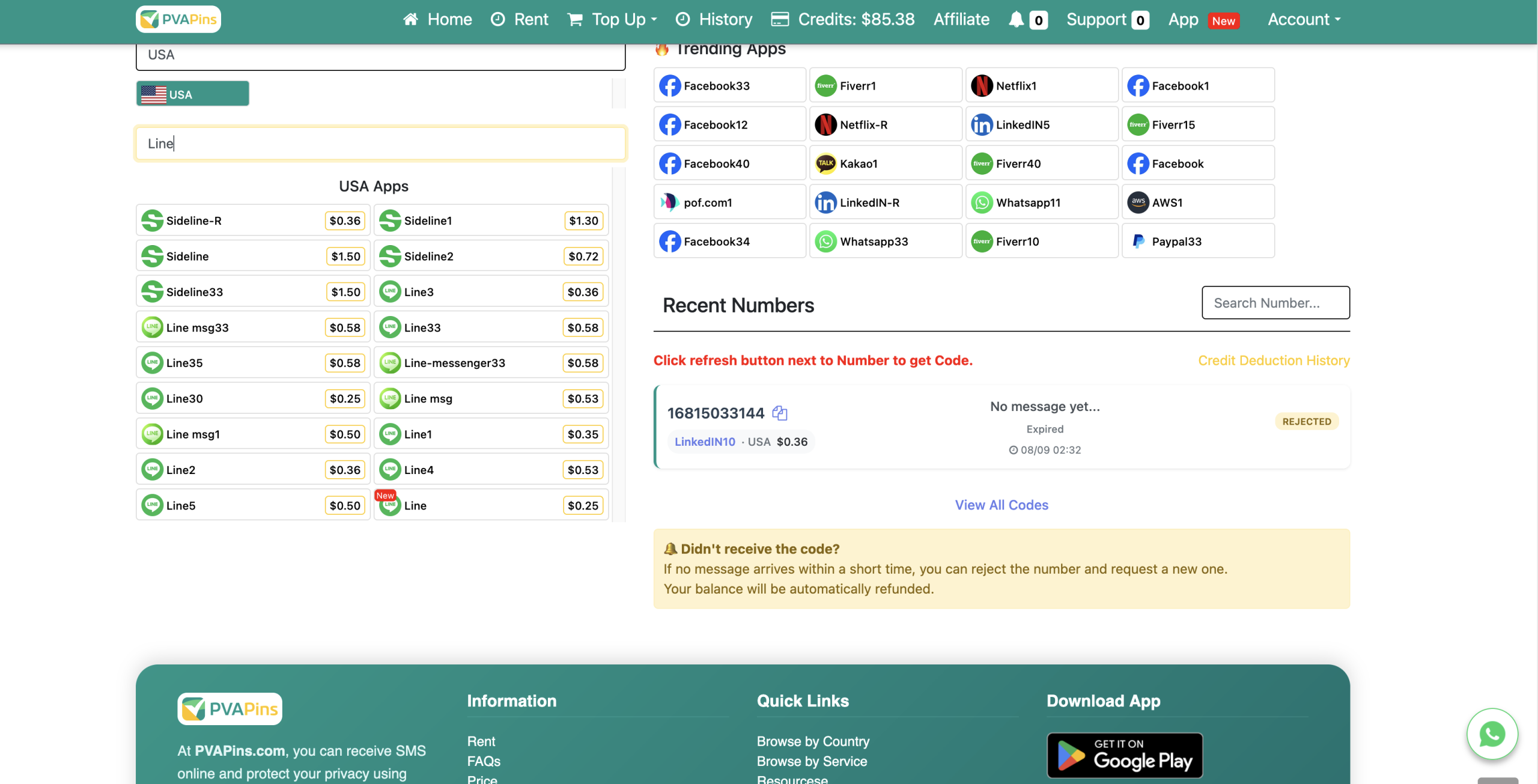This screenshot has width=1538, height=784.
Task: Select the Netflix1 trending app
Action: (1042, 85)
